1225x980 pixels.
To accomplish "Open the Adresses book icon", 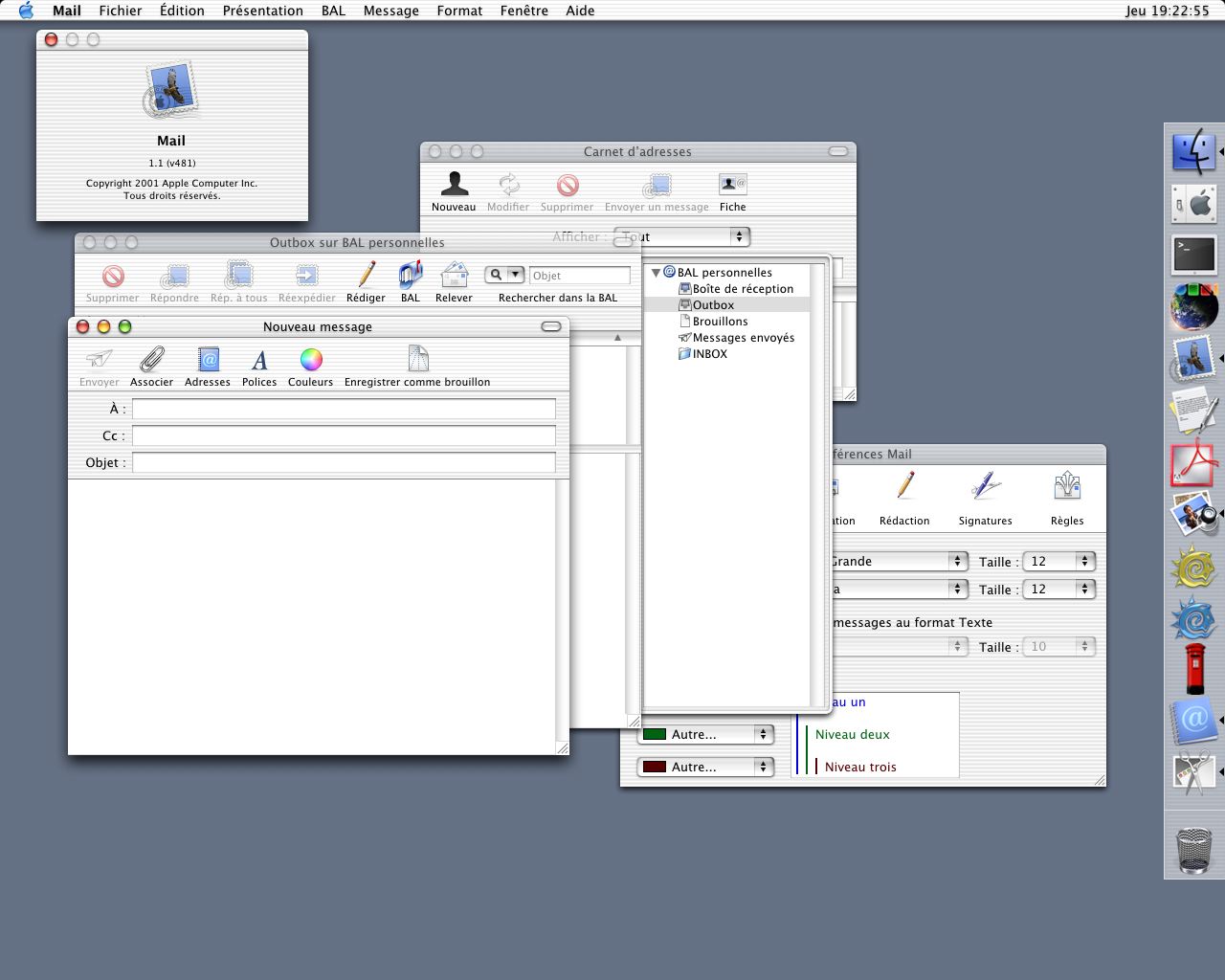I will tap(208, 361).
